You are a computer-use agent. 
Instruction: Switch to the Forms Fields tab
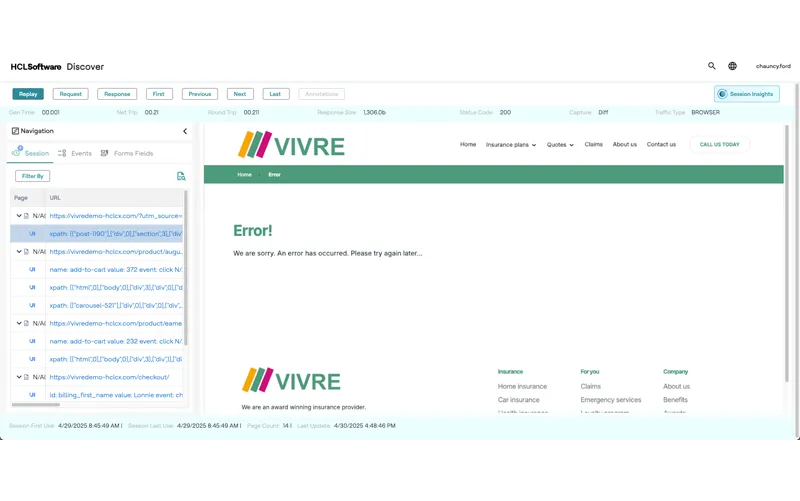(x=127, y=154)
